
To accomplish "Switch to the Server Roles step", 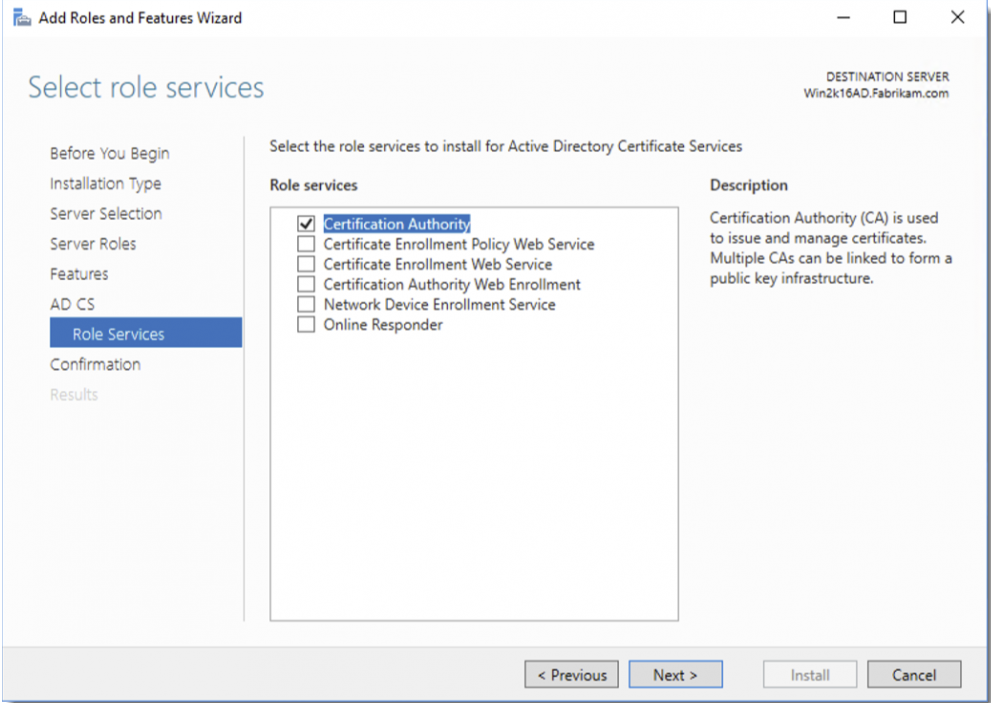I will tap(93, 244).
